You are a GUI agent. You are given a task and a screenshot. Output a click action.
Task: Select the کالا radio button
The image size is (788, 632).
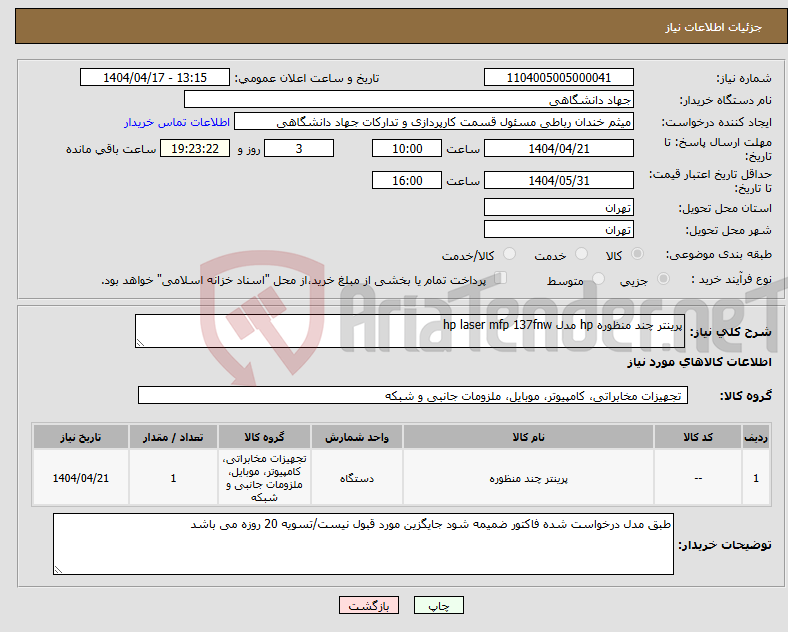pyautogui.click(x=637, y=254)
